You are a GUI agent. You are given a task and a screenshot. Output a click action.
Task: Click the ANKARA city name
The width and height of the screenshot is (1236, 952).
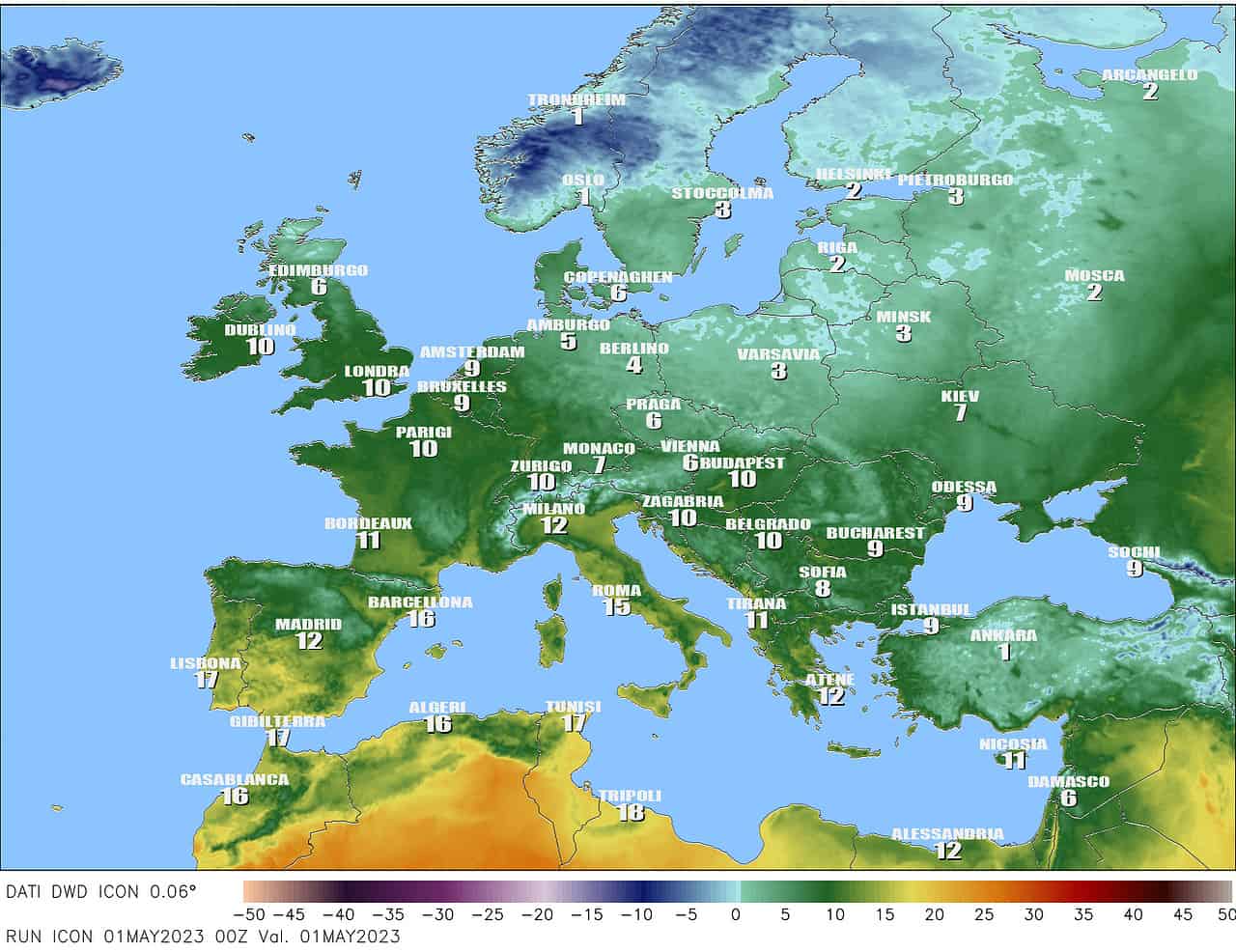(x=1003, y=635)
